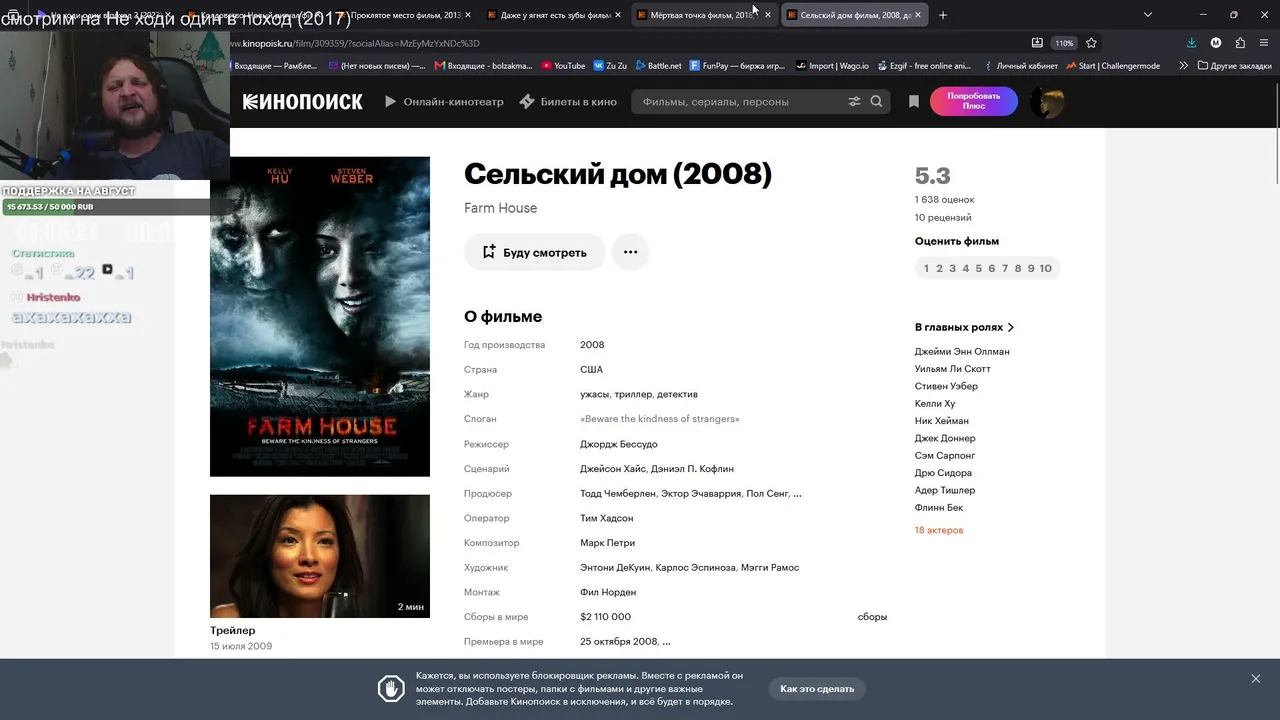Open the Входящие — Рамблер bookmark

pyautogui.click(x=276, y=66)
